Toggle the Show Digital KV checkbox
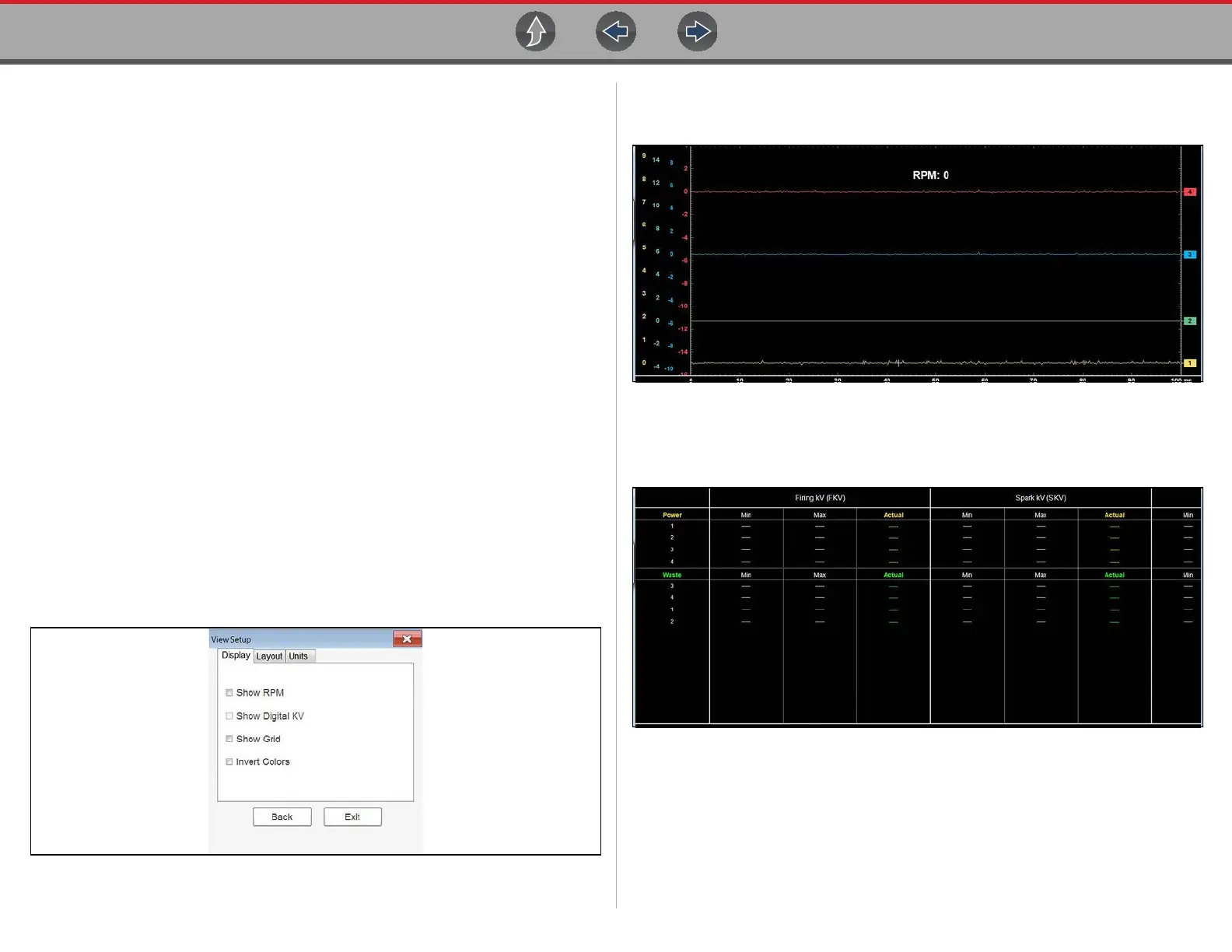The width and height of the screenshot is (1232, 952). coord(229,716)
